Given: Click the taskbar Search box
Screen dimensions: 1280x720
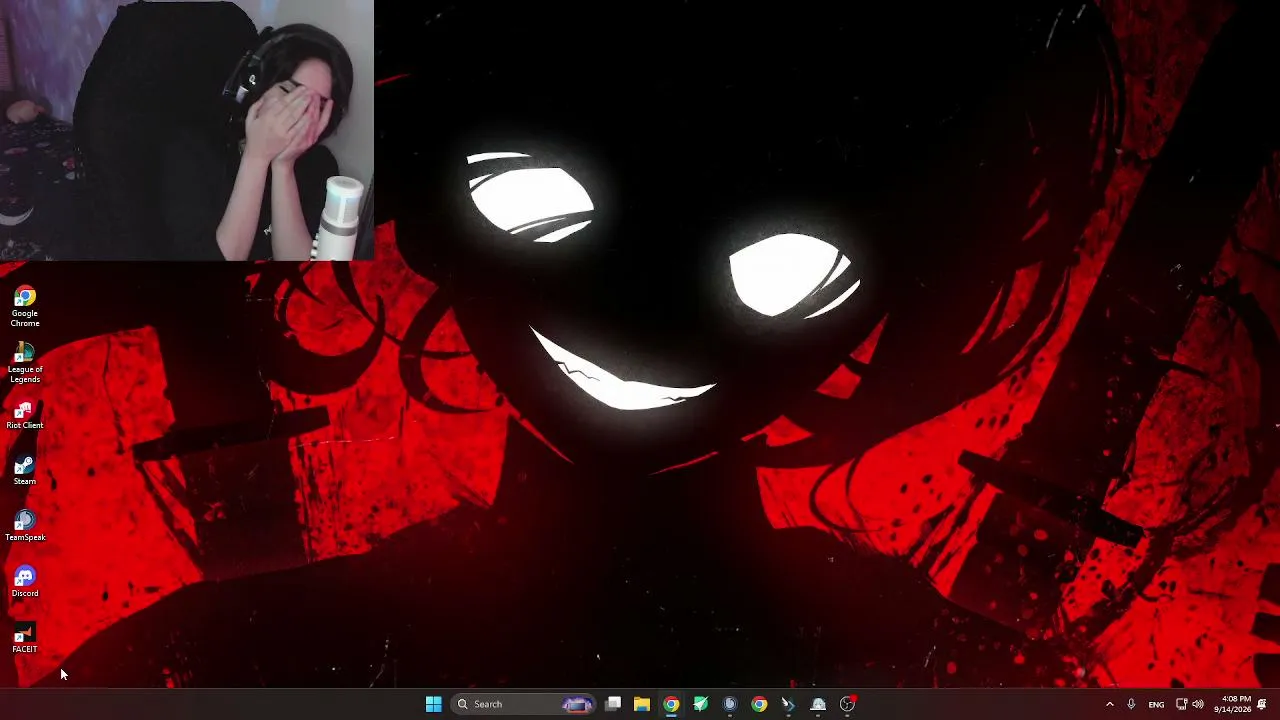Looking at the screenshot, I should pos(523,704).
